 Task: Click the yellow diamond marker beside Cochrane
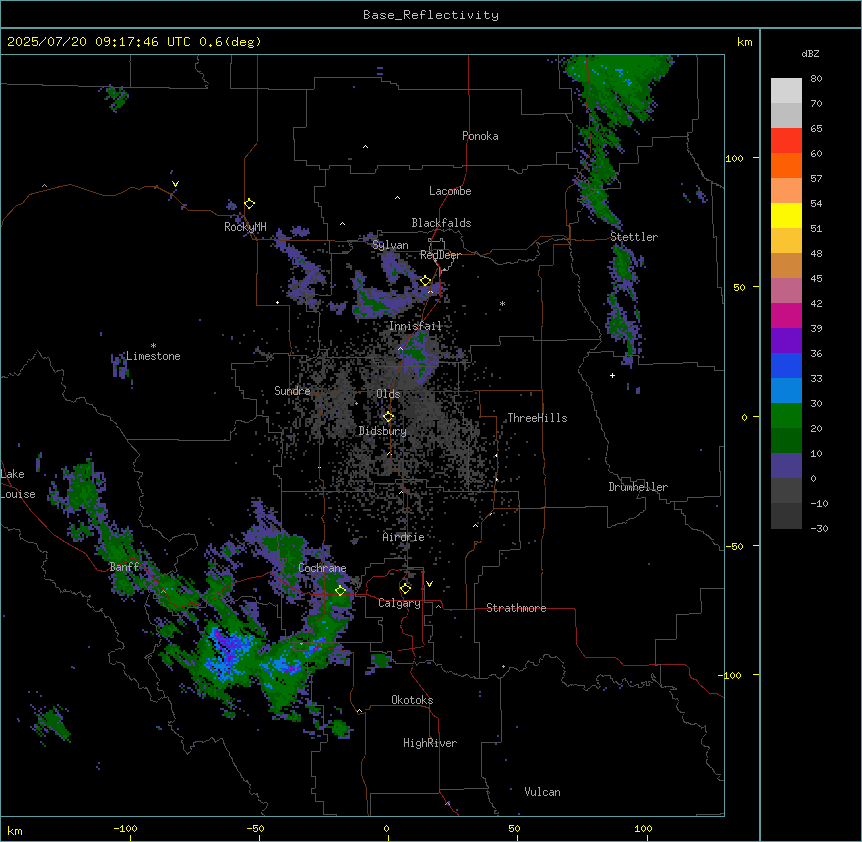coord(340,591)
